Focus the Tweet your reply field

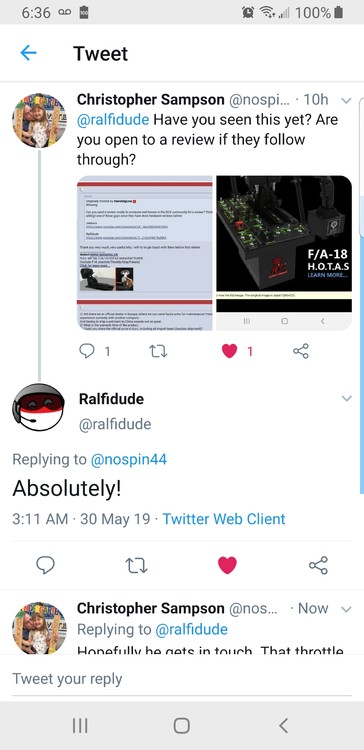[182, 679]
